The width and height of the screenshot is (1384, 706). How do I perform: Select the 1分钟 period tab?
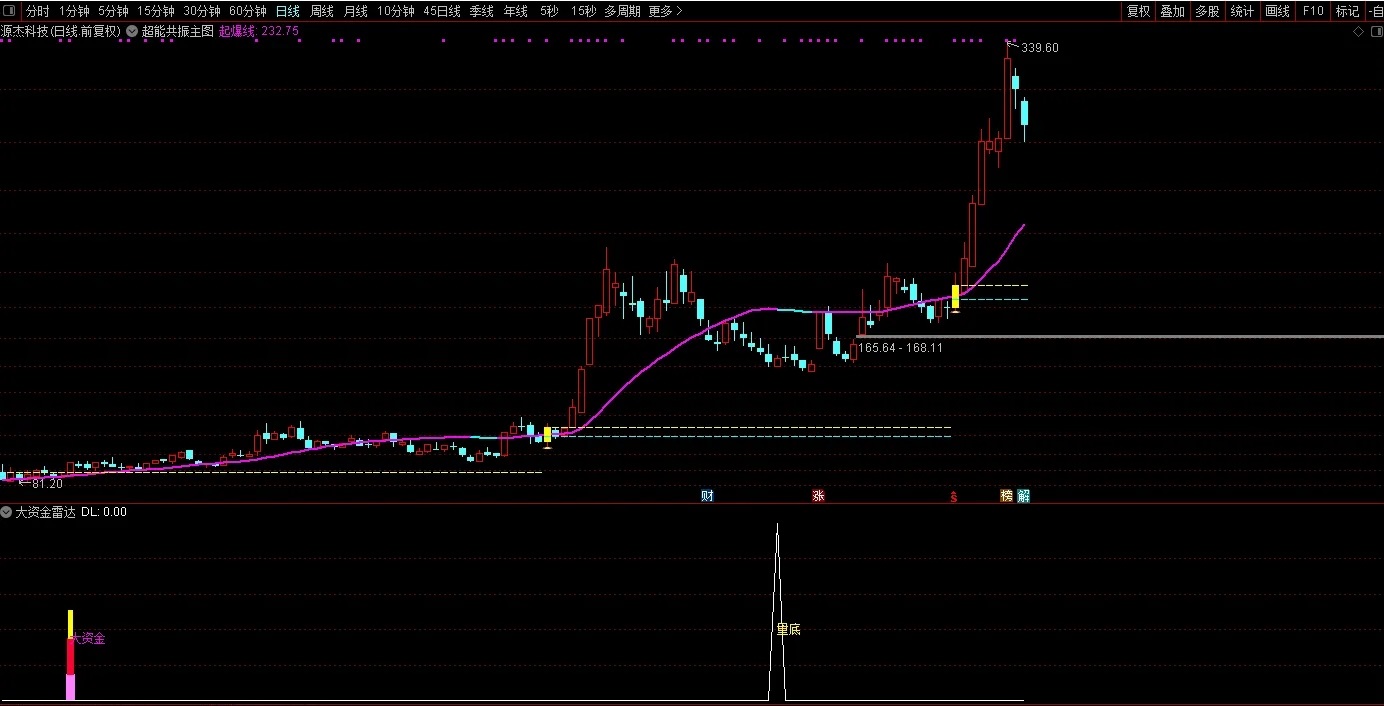74,11
